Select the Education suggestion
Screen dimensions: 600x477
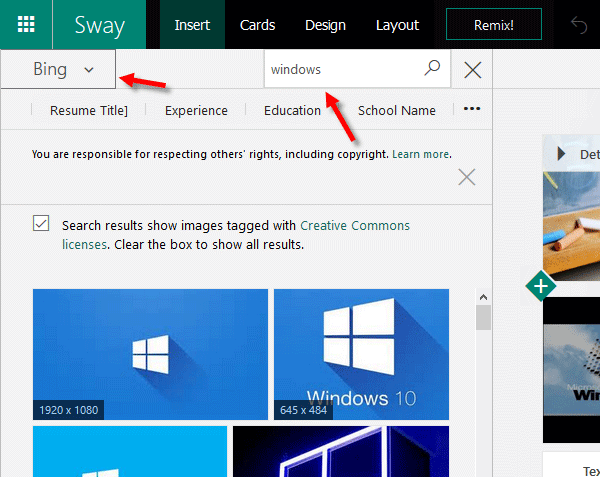[x=292, y=111]
